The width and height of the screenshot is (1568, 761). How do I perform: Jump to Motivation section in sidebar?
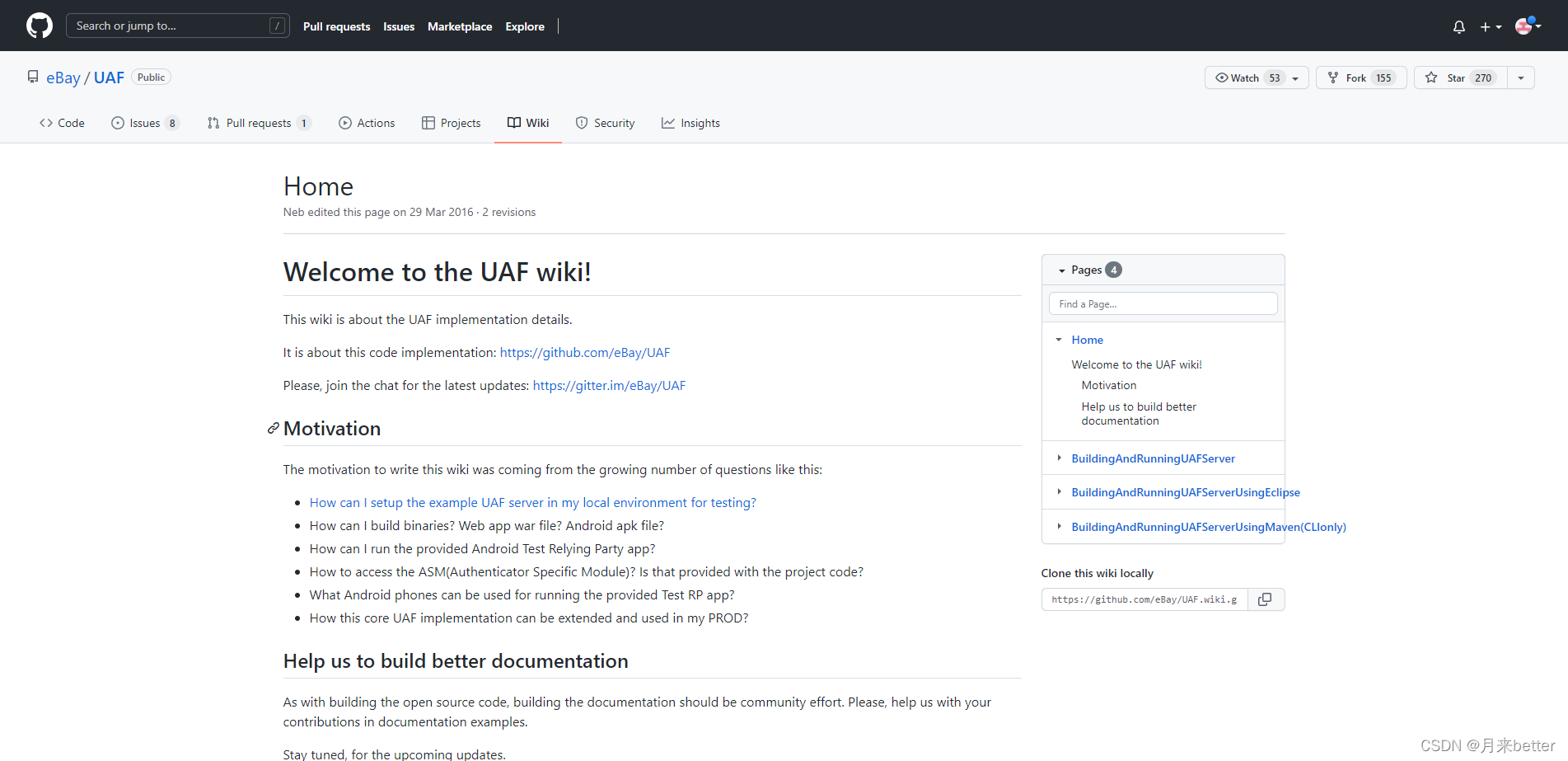(x=1109, y=385)
